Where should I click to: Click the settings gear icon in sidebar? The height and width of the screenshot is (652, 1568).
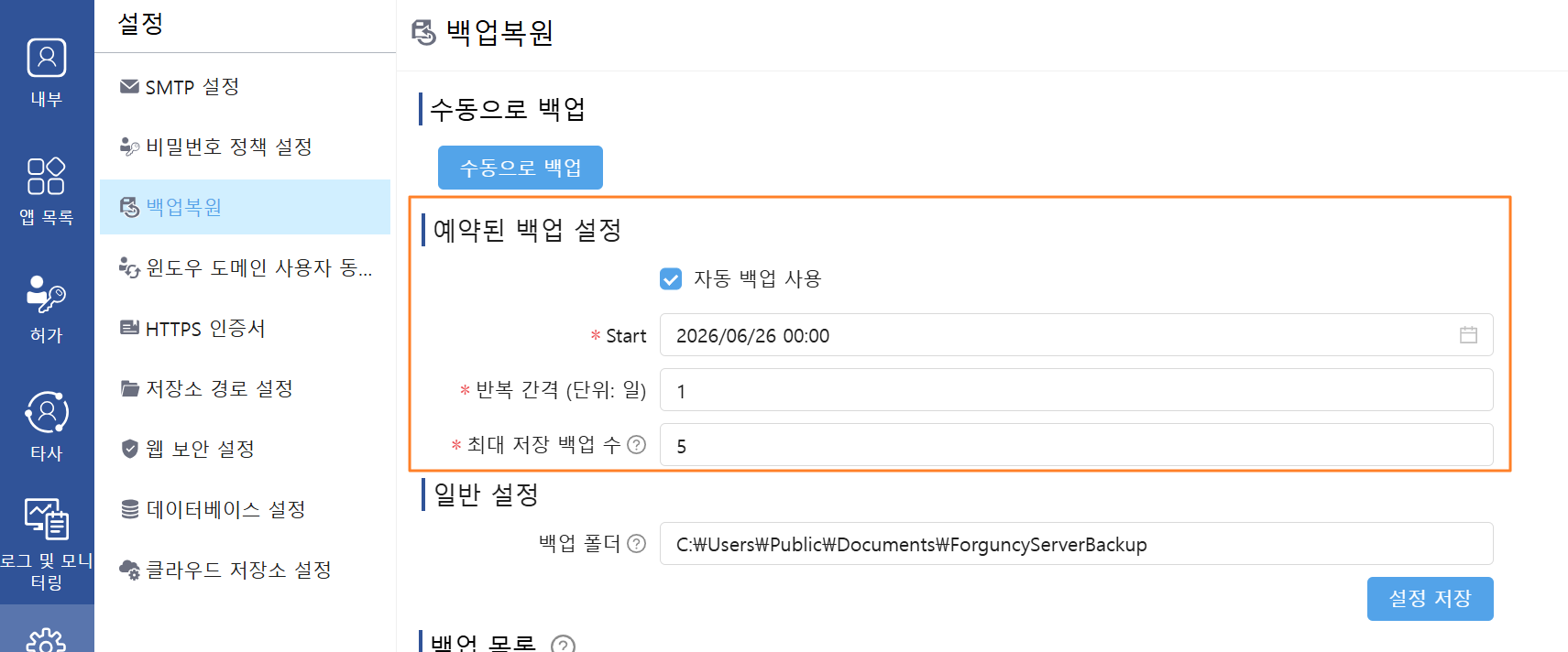point(46,640)
